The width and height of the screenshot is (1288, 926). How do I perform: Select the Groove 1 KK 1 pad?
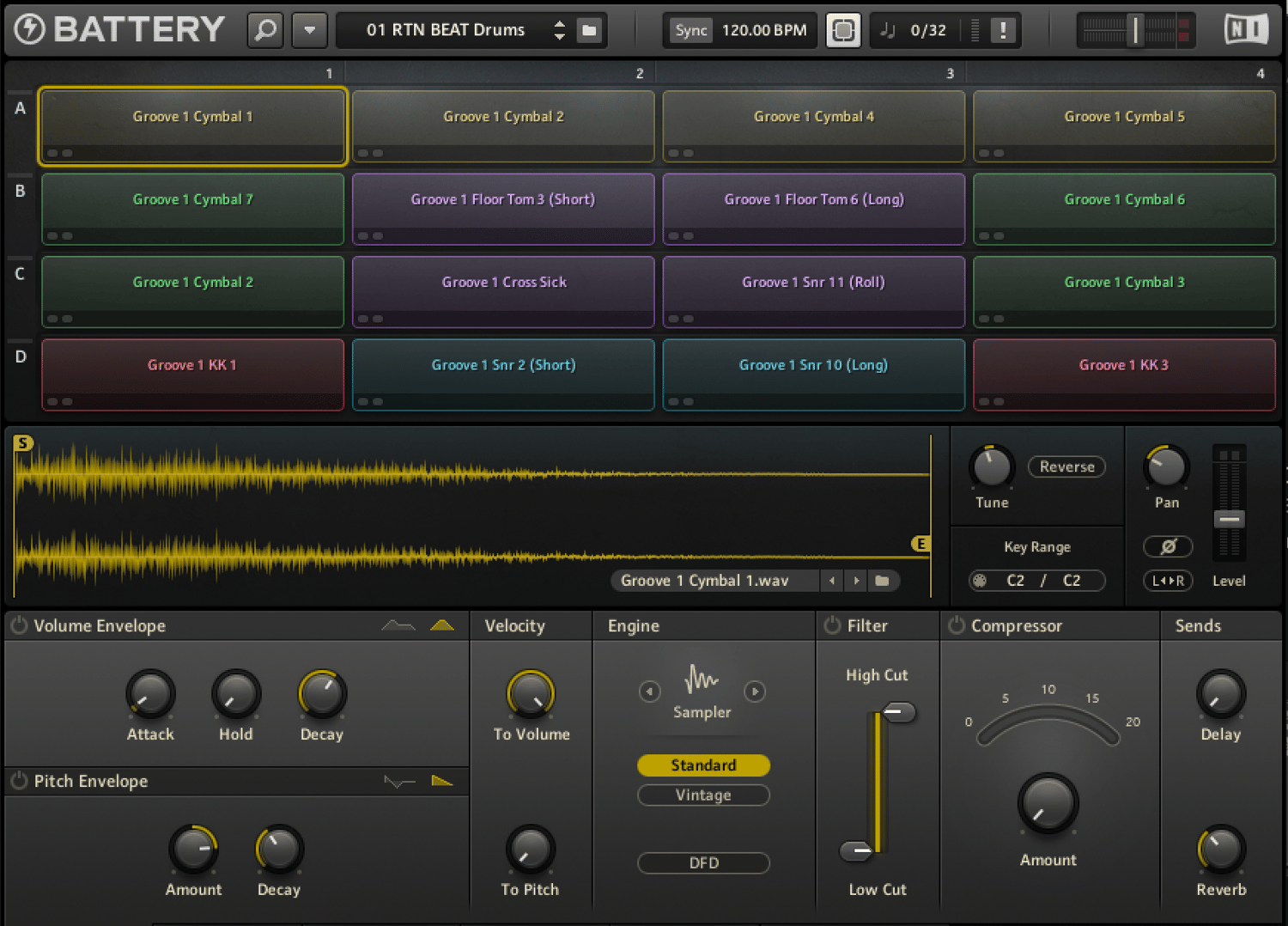pyautogui.click(x=192, y=375)
